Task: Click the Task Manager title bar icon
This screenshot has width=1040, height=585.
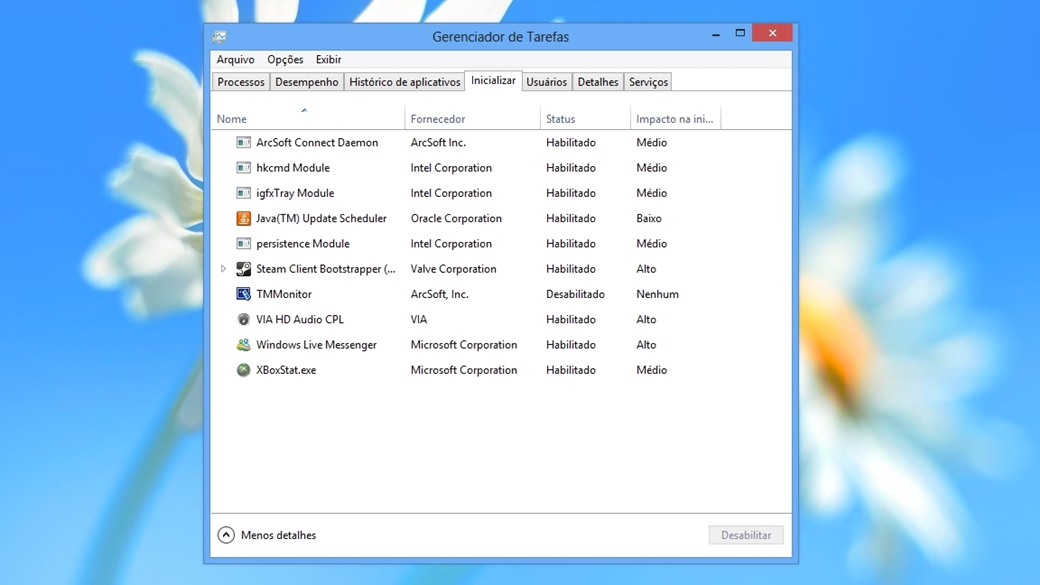Action: pos(220,36)
